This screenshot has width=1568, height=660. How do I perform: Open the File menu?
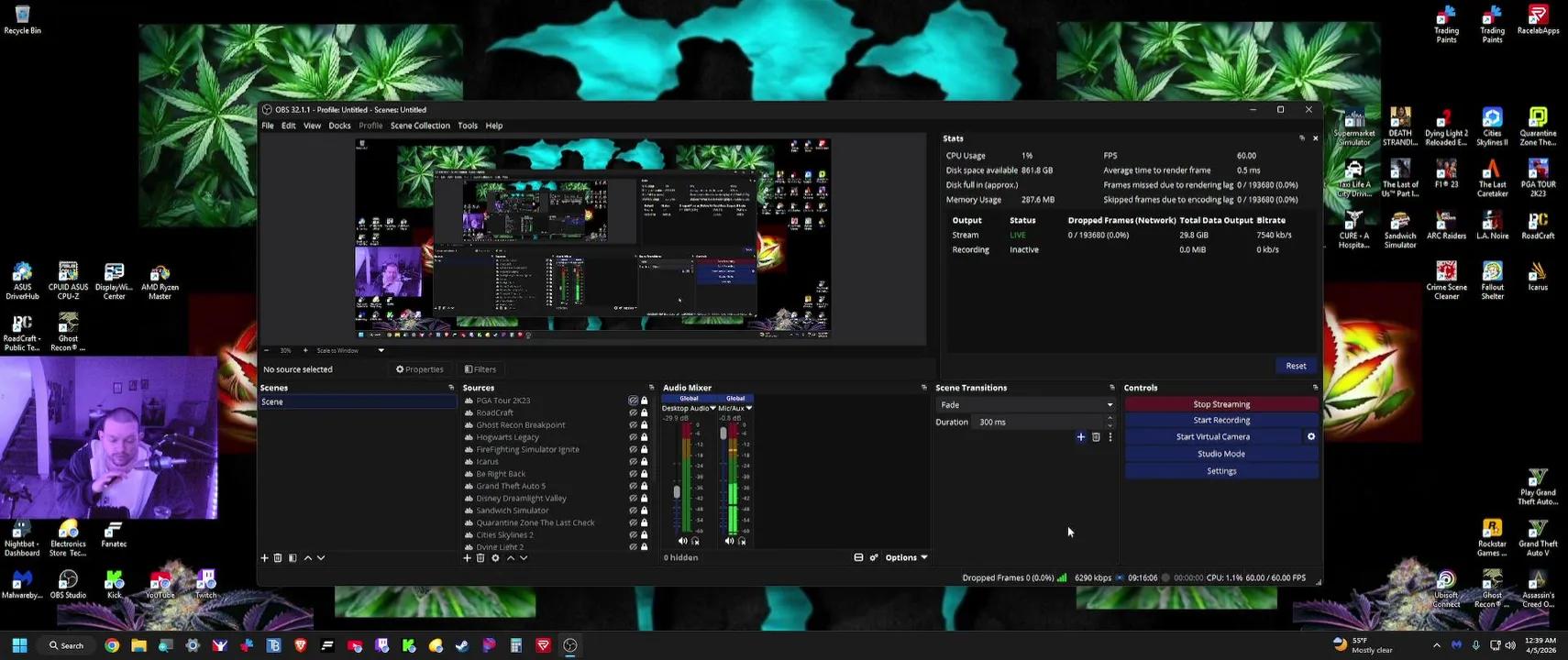(268, 126)
